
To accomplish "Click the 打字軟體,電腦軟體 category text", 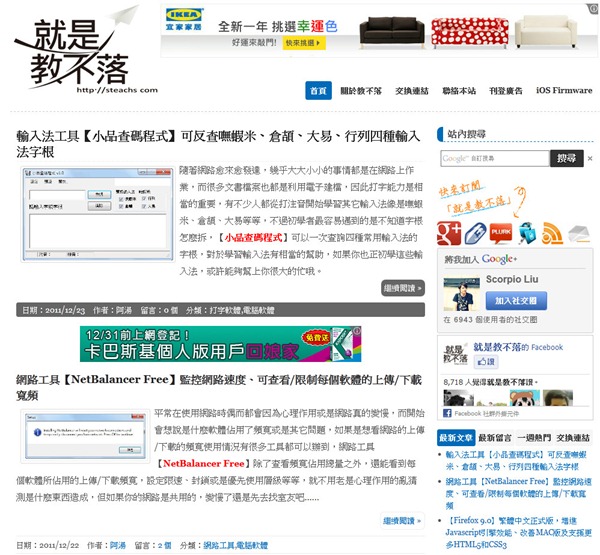I will coord(242,310).
